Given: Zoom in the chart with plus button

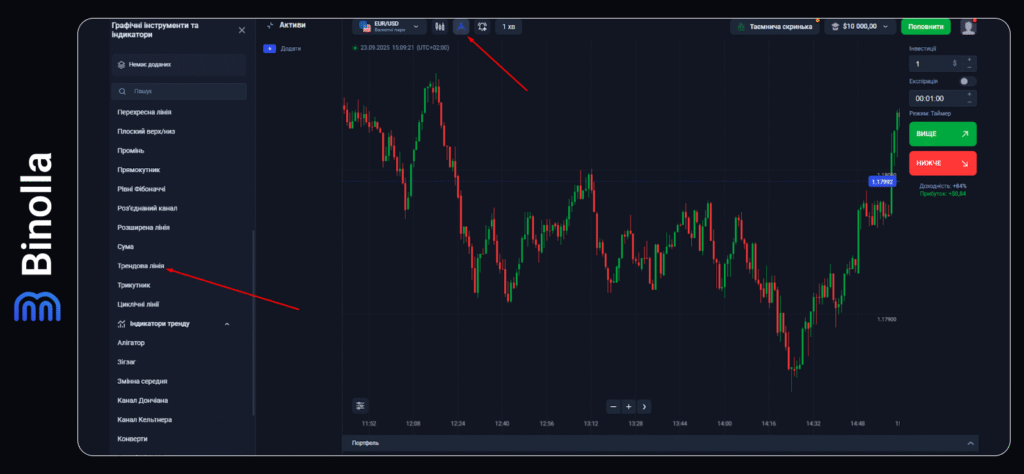Looking at the screenshot, I should click(628, 406).
